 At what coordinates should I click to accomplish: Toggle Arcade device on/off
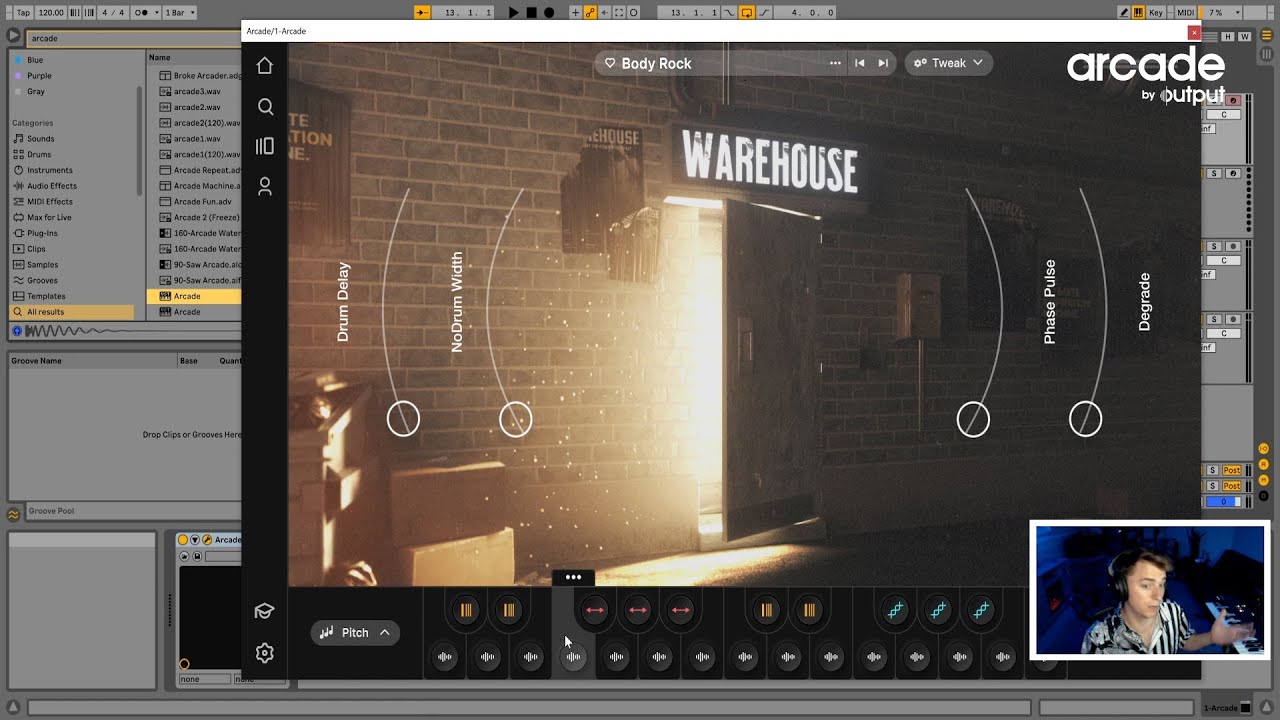coord(183,540)
